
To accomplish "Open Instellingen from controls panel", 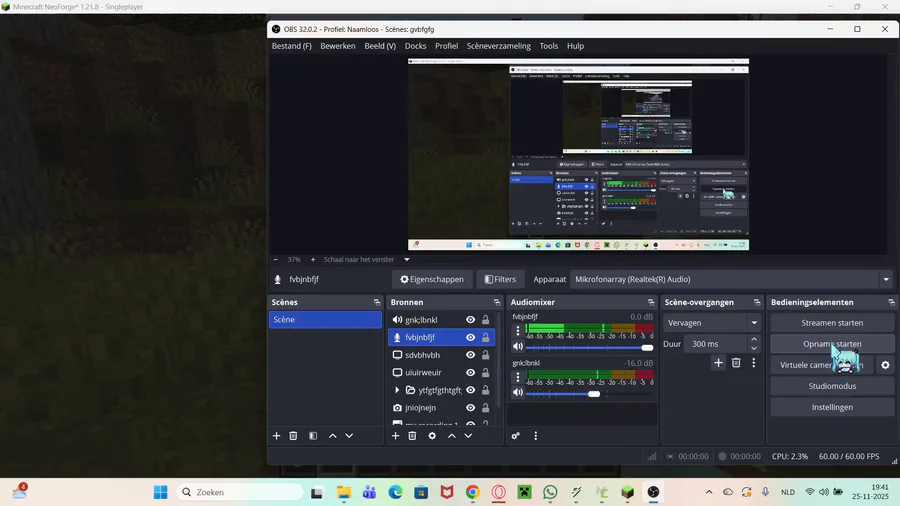I will tap(832, 407).
